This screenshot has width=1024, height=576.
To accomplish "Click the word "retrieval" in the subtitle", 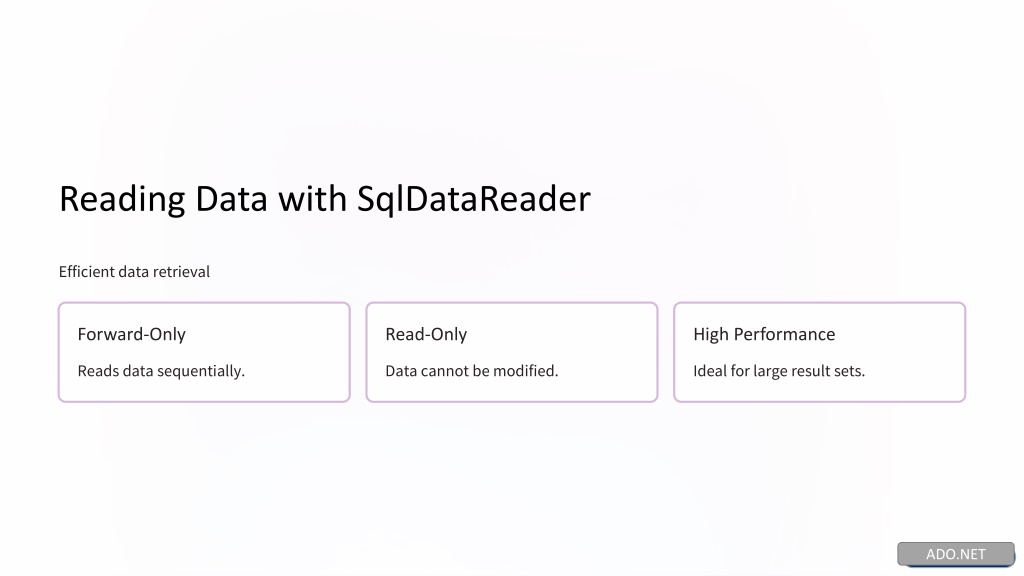I will click(x=180, y=272).
